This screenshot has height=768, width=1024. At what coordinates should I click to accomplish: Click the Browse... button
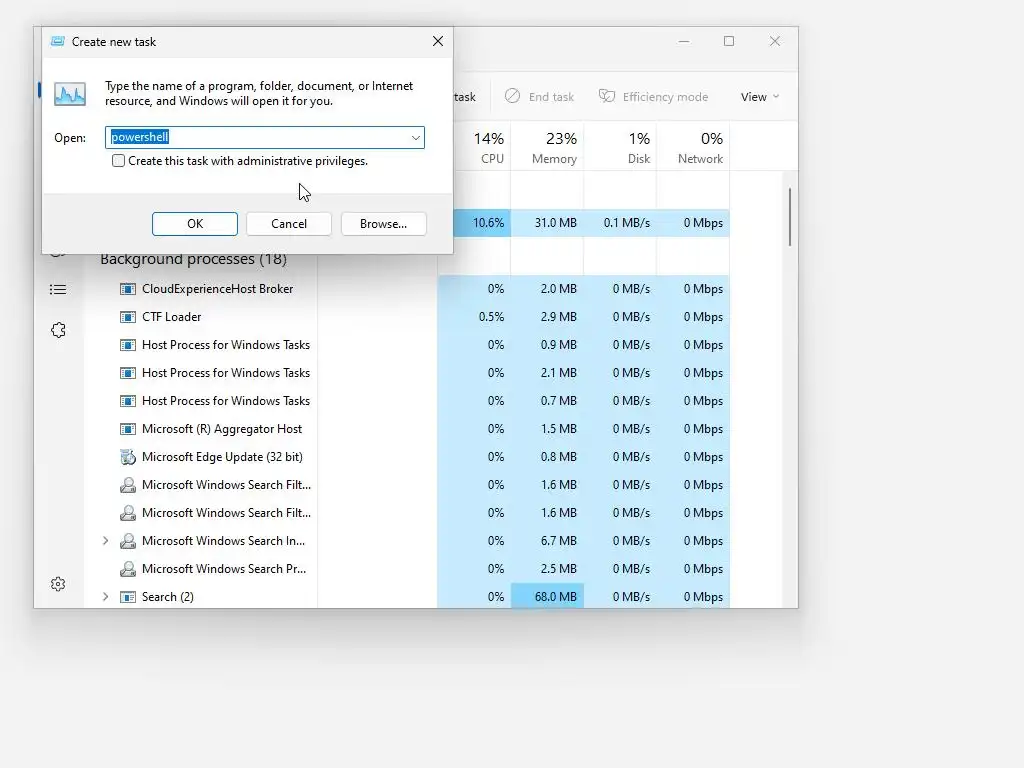point(383,223)
